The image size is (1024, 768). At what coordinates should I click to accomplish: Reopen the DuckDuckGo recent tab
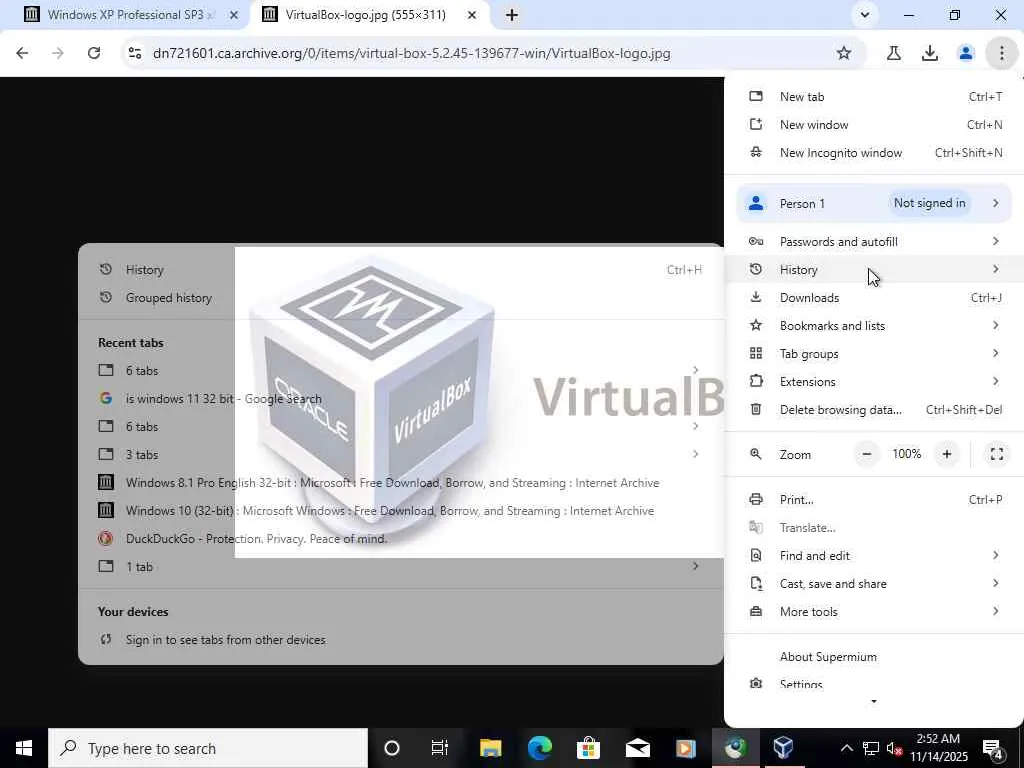[400, 539]
